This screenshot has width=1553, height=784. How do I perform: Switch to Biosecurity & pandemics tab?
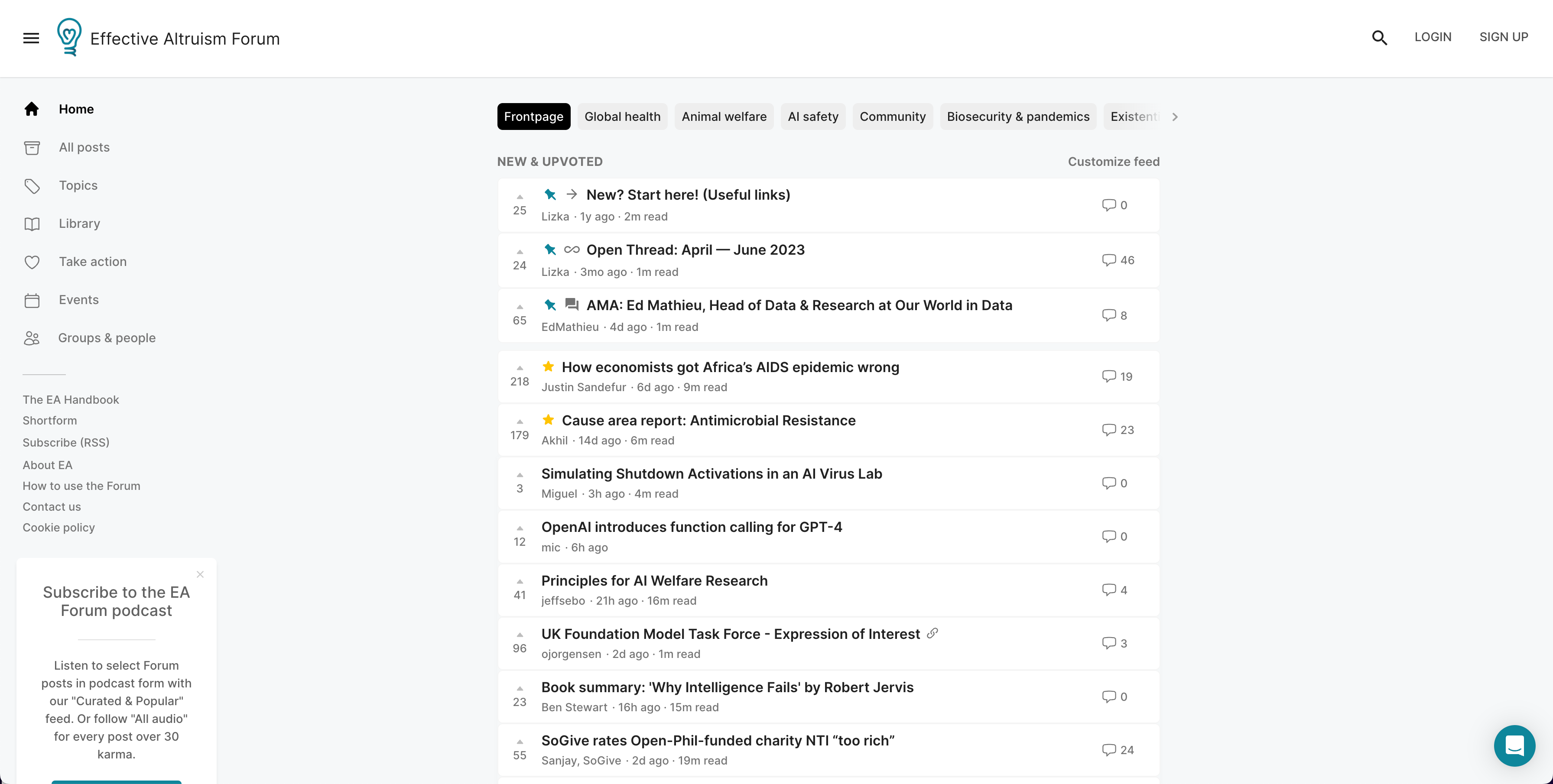pos(1018,117)
